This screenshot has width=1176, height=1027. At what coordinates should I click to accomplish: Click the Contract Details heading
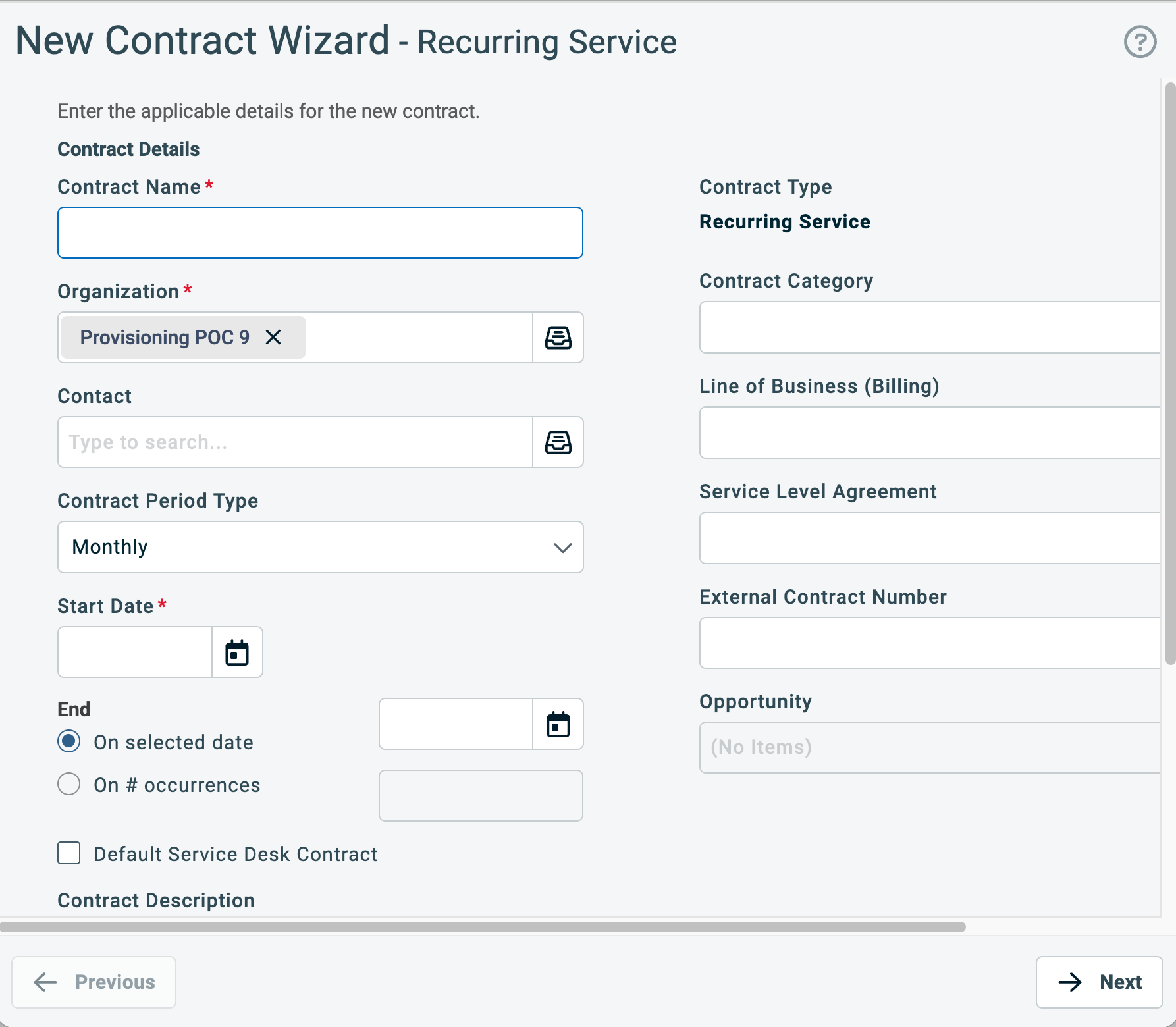(x=128, y=149)
